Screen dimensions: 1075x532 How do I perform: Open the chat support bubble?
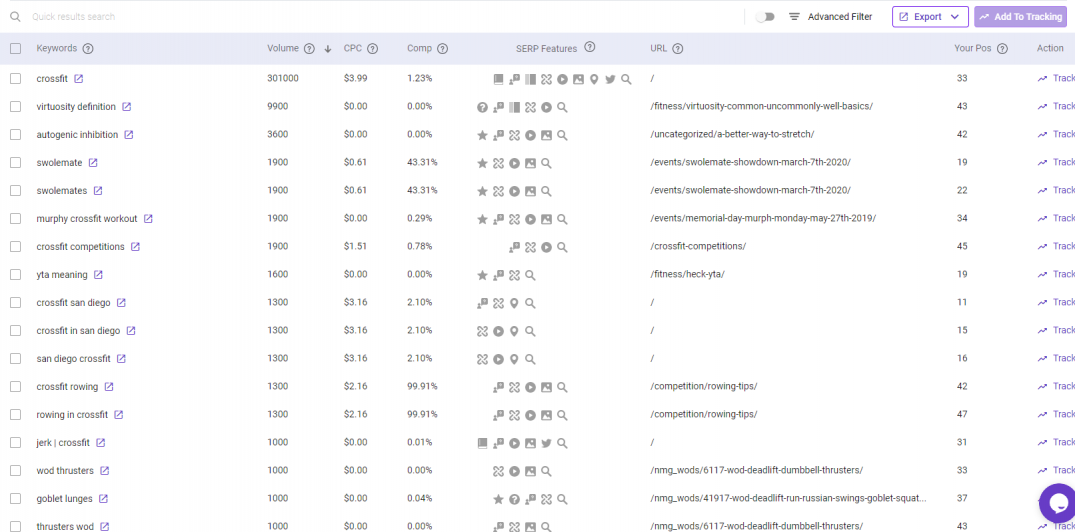[1057, 503]
